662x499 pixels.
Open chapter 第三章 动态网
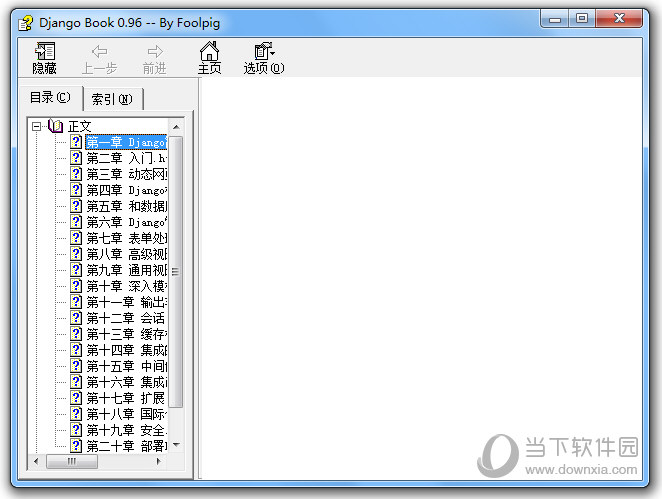[126, 174]
